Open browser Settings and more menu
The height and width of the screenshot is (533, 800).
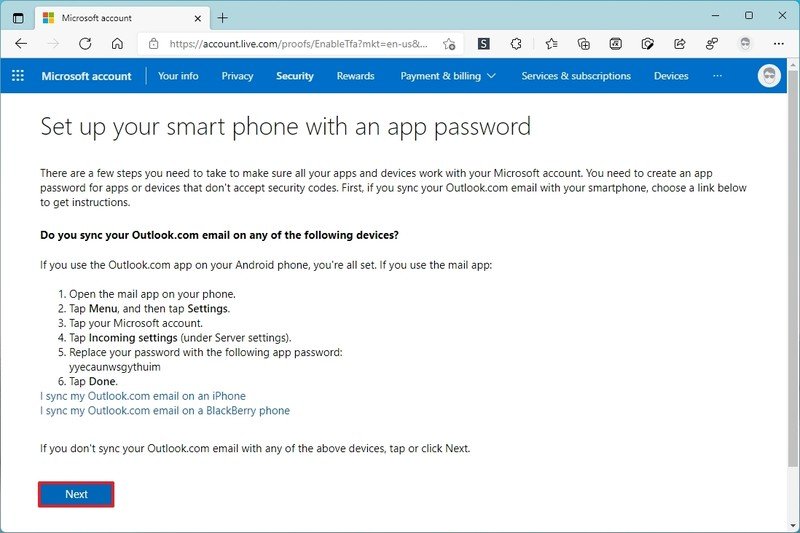click(x=778, y=44)
